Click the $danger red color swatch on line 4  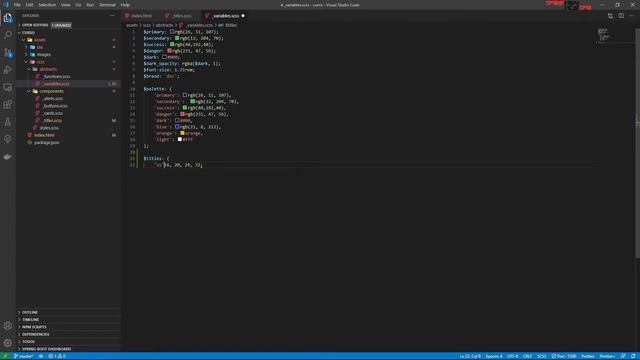[169, 51]
